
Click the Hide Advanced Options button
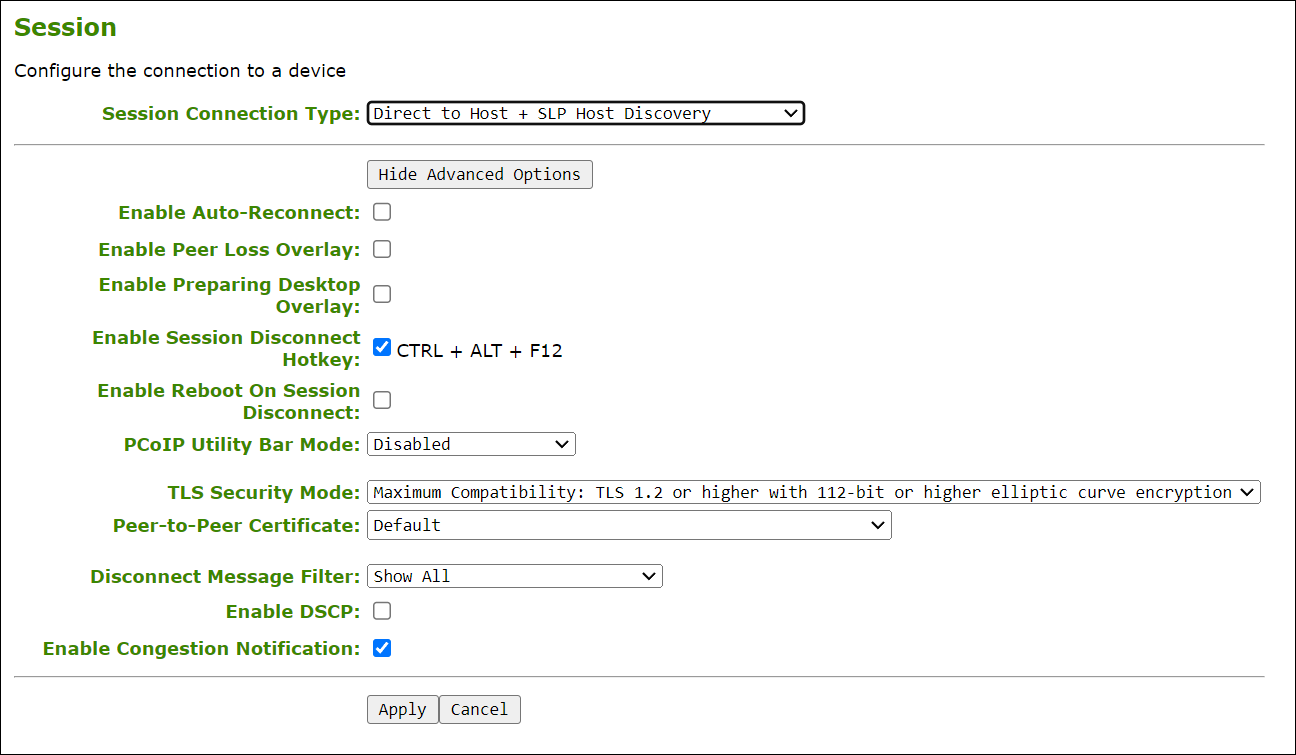[480, 174]
